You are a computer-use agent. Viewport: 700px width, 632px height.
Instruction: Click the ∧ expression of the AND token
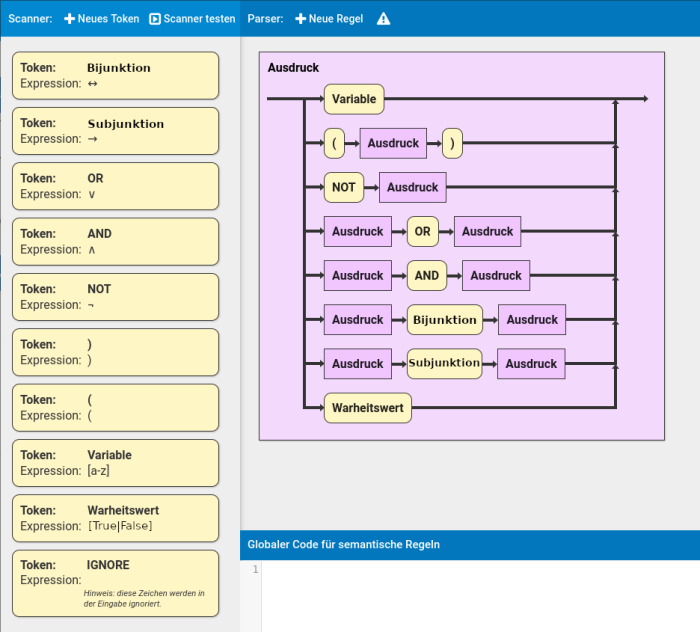(92, 250)
